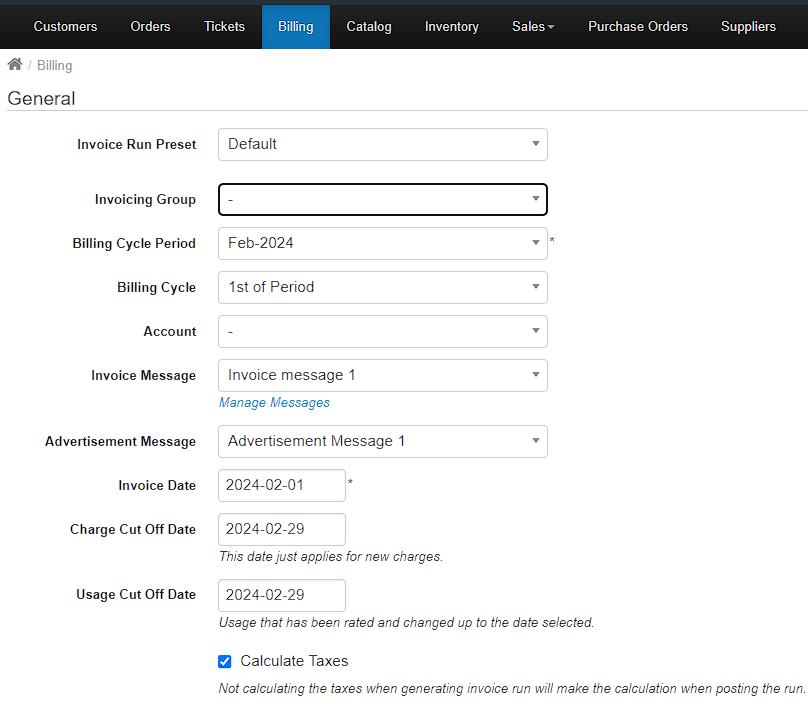Viewport: 808px width, 712px height.
Task: Open the Inventory menu tab
Action: coord(451,27)
